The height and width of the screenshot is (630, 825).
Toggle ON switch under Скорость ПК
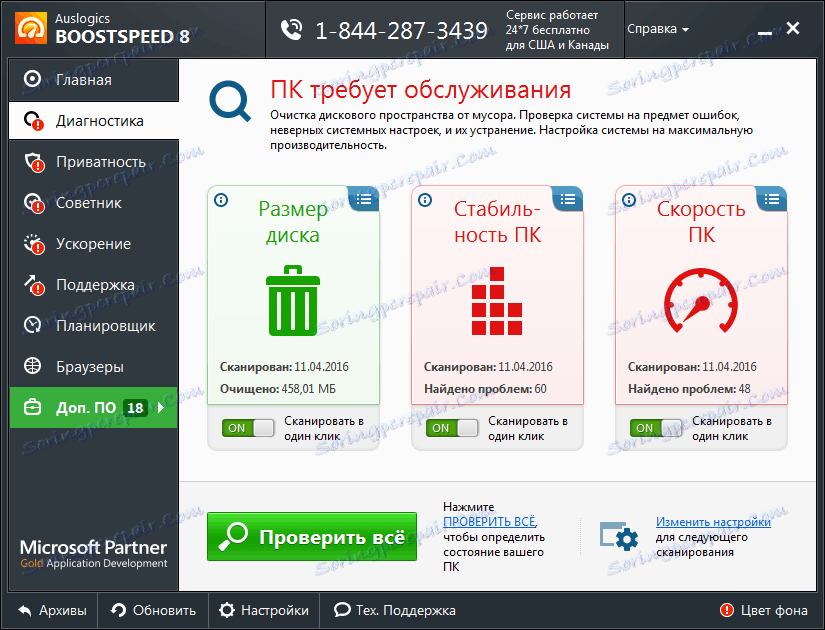[x=656, y=428]
